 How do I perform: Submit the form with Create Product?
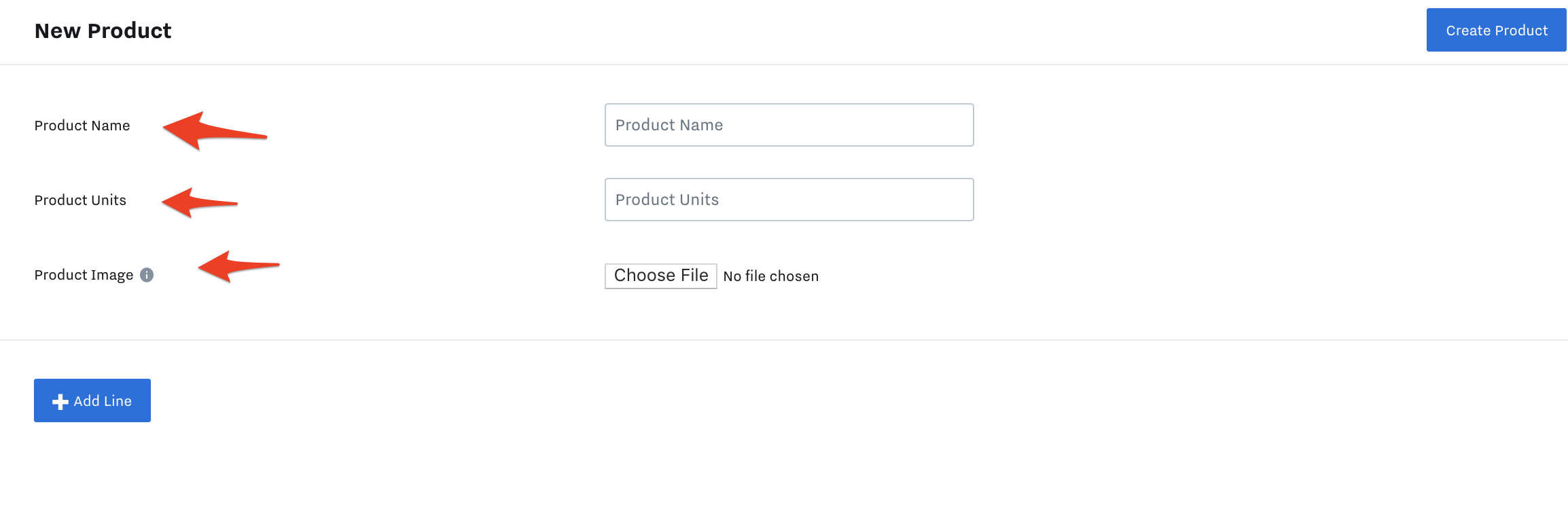click(x=1496, y=30)
